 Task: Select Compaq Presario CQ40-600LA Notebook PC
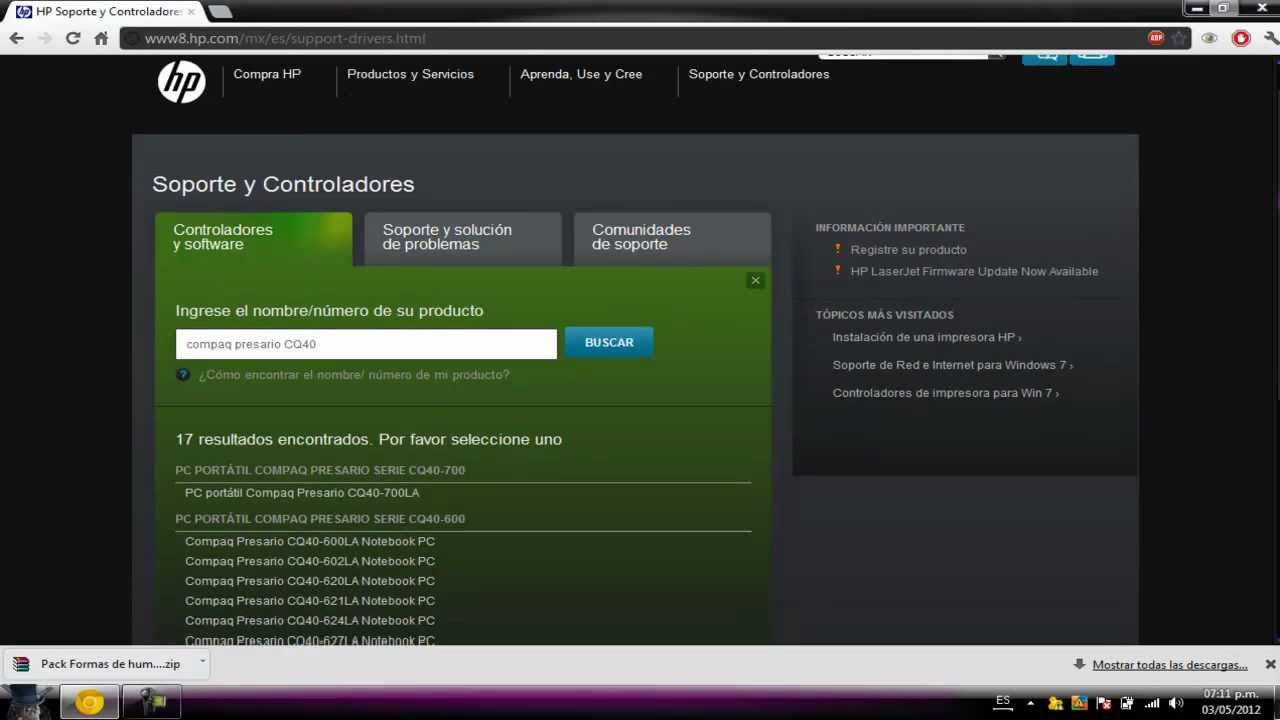pos(310,541)
